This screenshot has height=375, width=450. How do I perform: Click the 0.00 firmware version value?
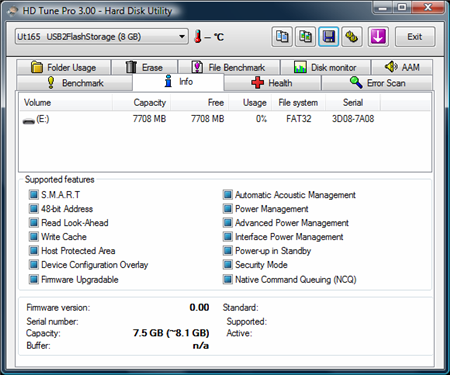(x=199, y=307)
